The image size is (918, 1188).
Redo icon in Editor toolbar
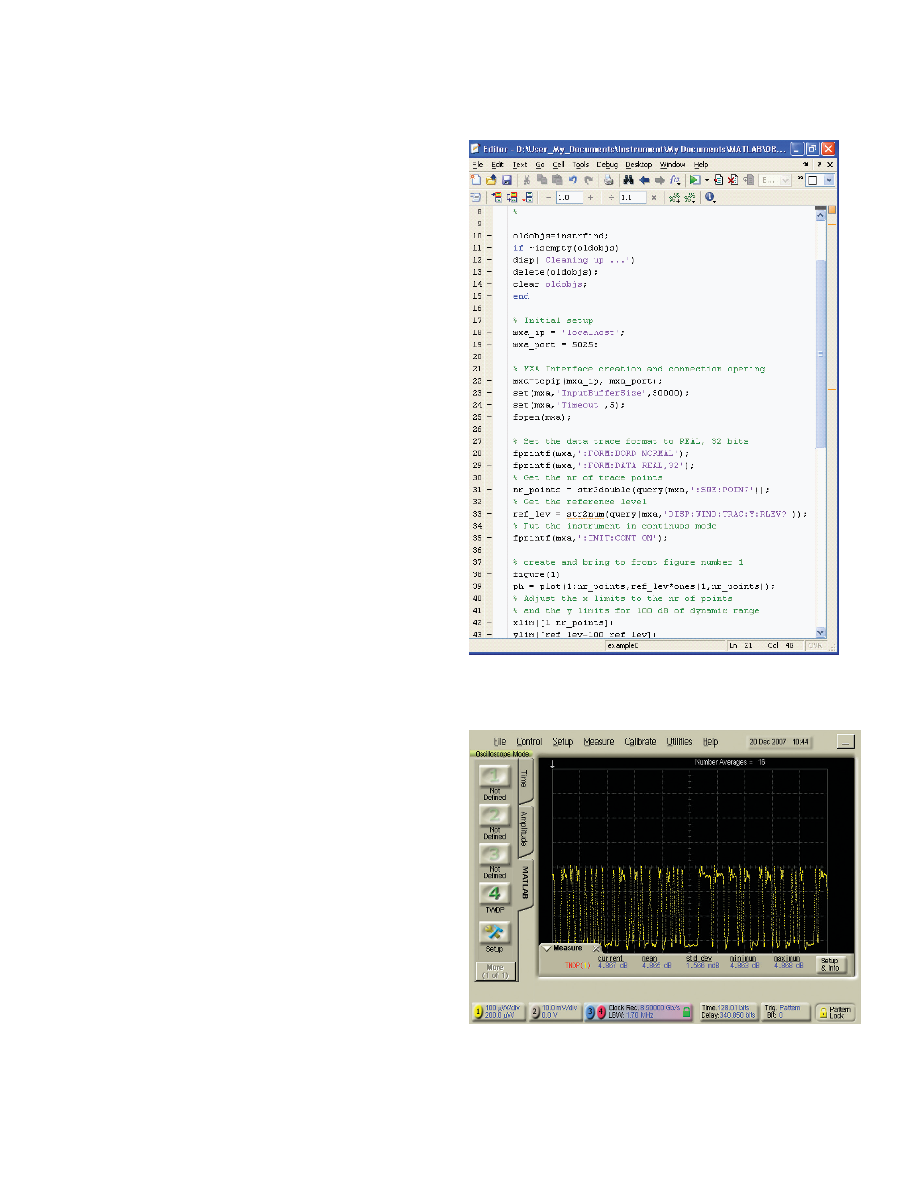[589, 180]
